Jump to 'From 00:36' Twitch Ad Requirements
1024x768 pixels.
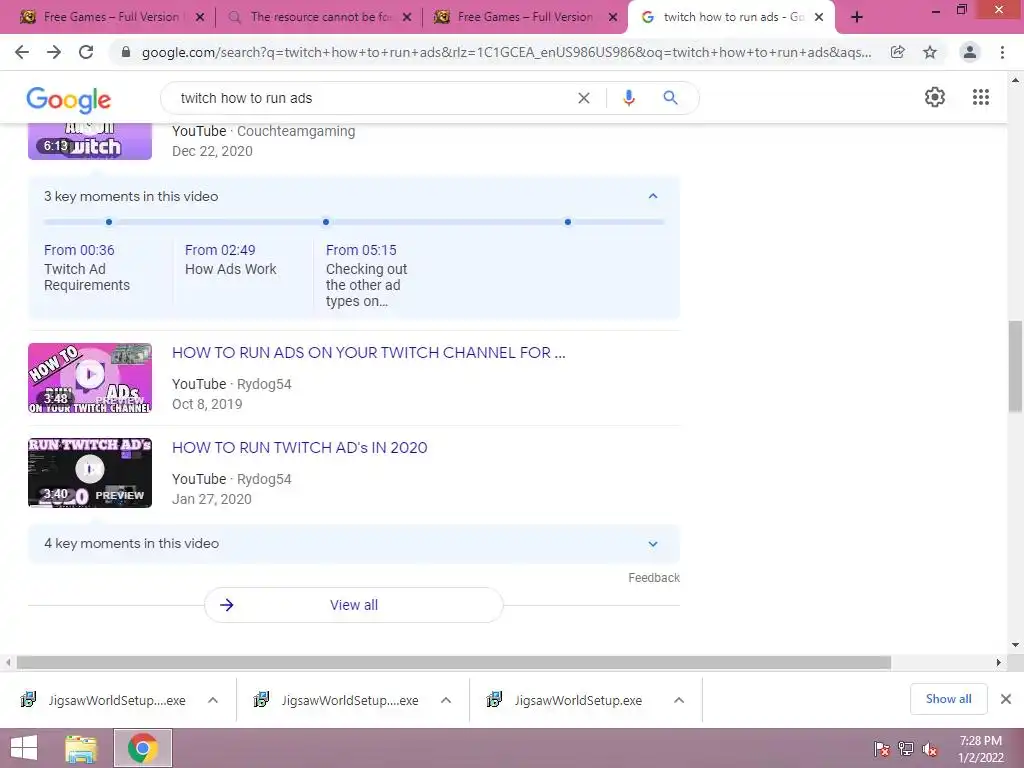87,268
